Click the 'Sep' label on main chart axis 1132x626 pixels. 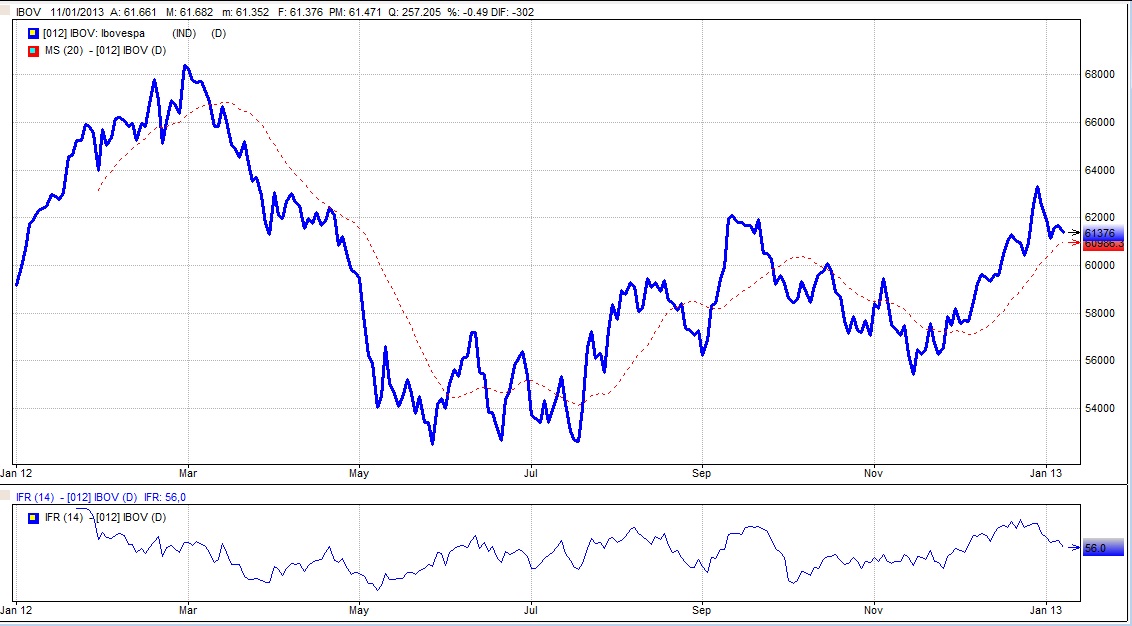pyautogui.click(x=701, y=469)
